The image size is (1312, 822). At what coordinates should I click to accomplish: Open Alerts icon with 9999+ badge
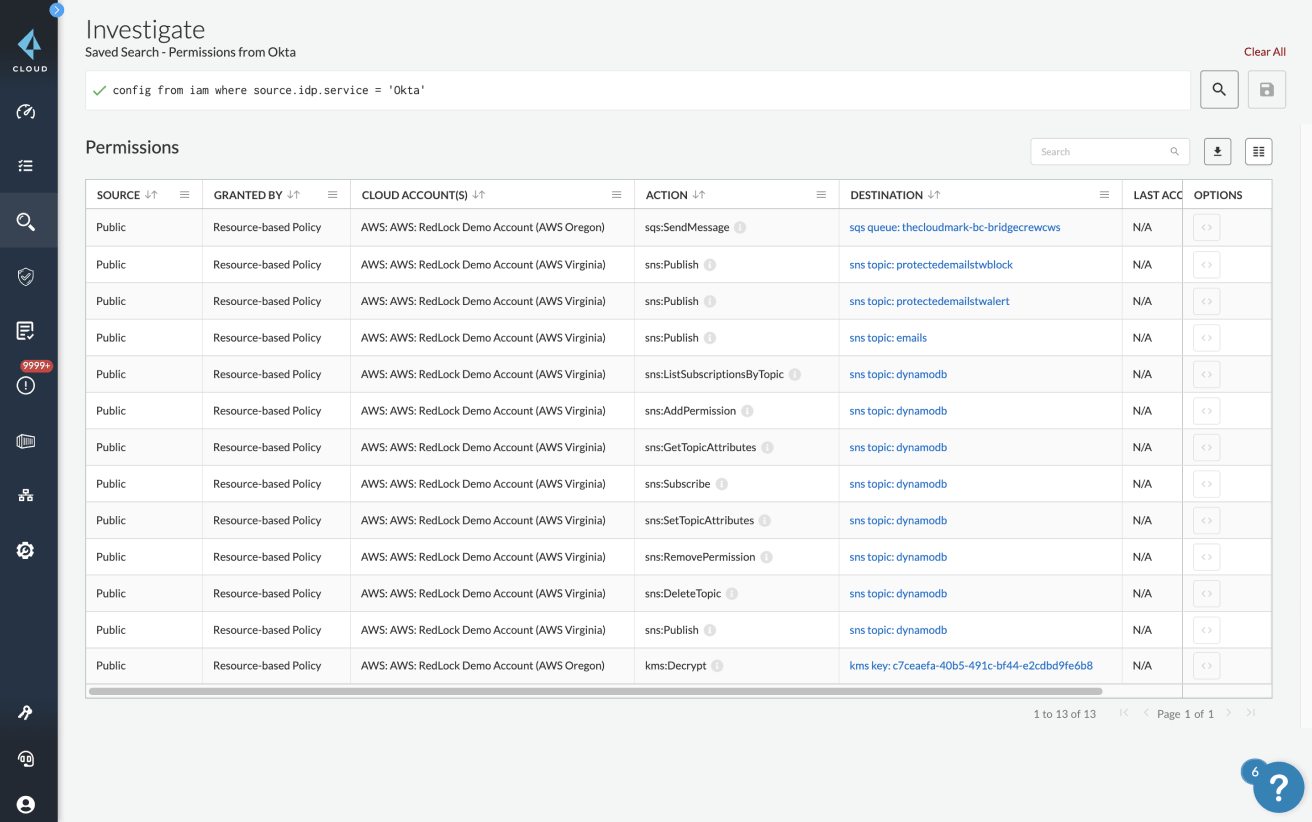pos(26,385)
